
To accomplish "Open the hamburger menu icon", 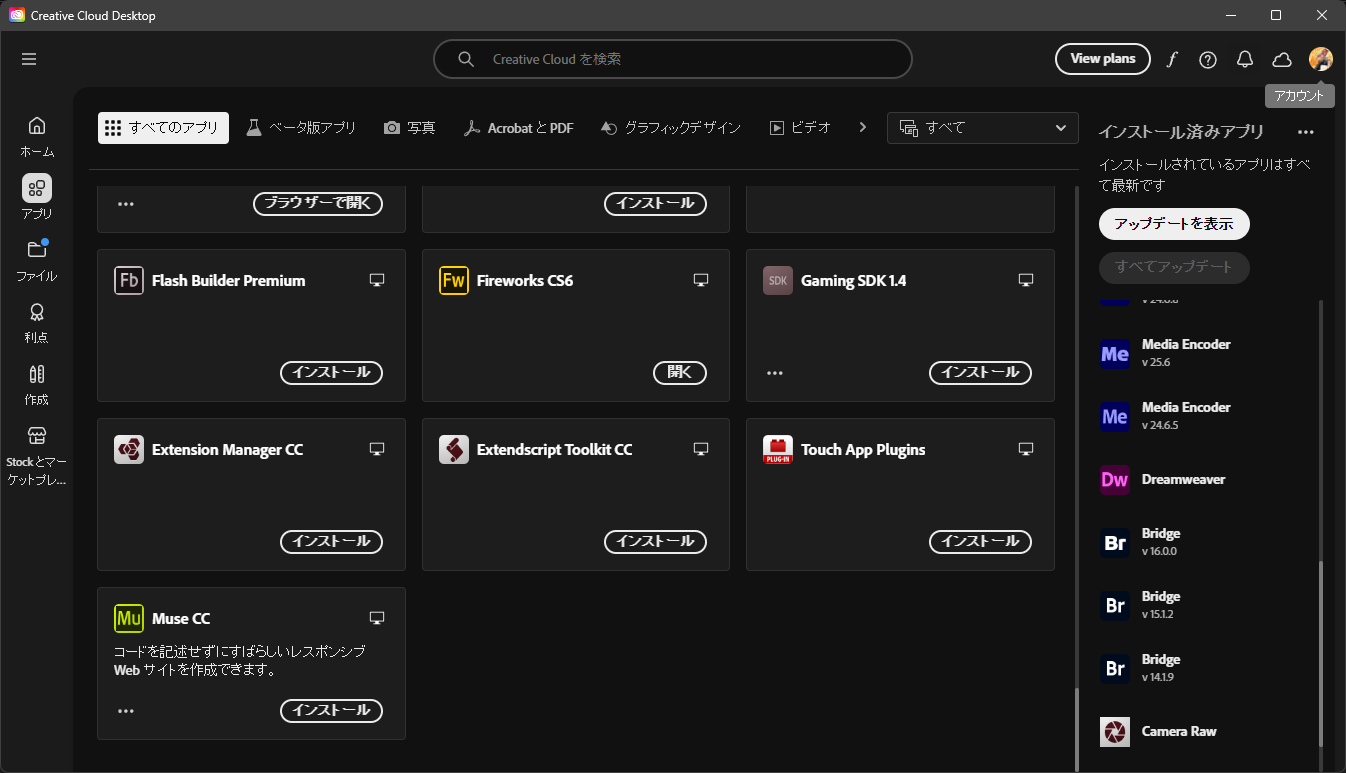I will tap(29, 59).
